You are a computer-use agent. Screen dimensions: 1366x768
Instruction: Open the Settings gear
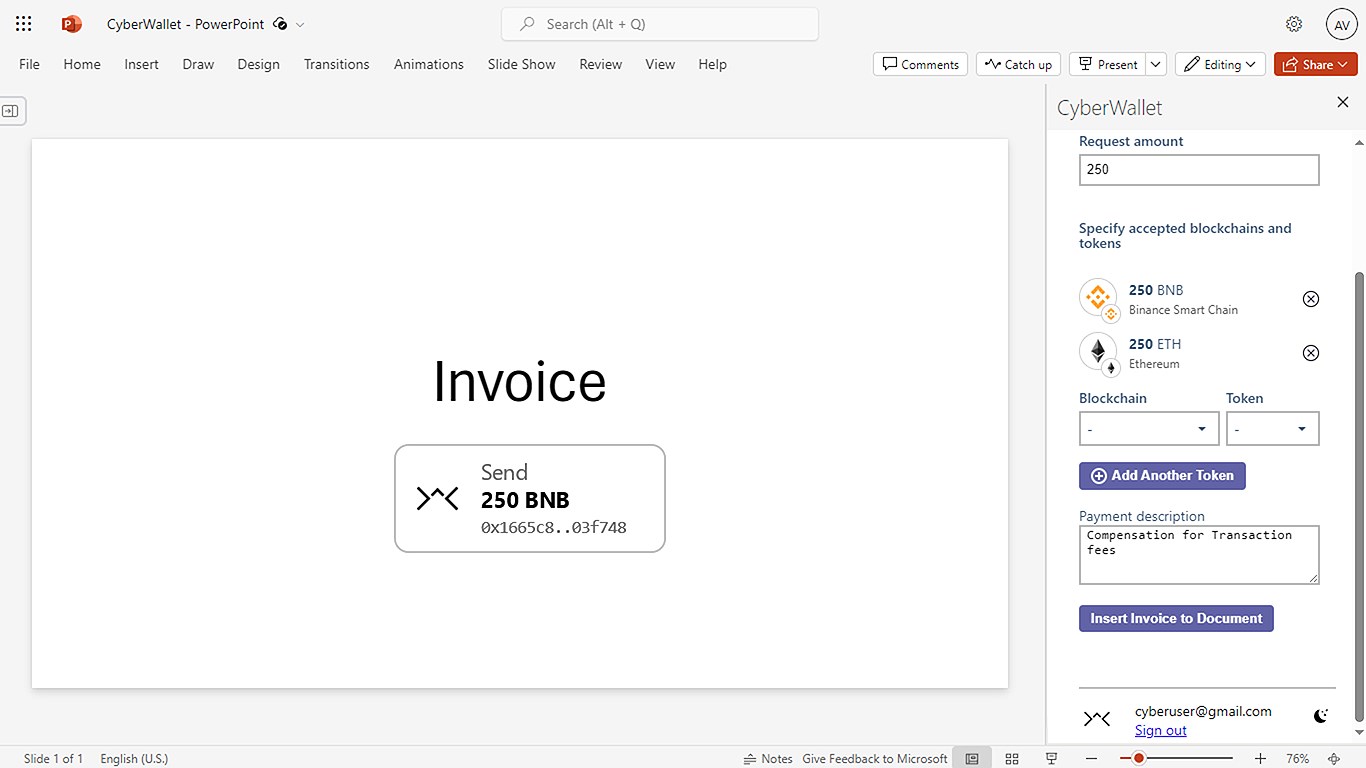(x=1294, y=24)
